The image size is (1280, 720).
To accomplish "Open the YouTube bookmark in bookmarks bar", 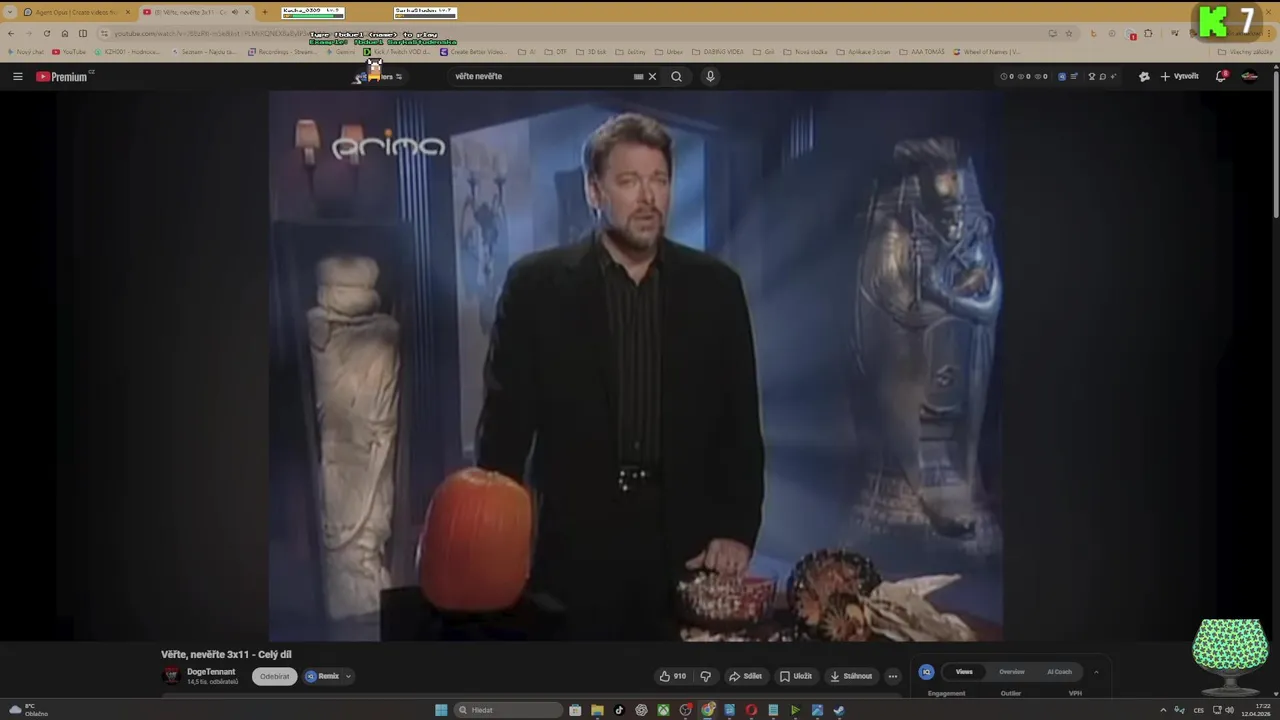I will click(x=69, y=52).
